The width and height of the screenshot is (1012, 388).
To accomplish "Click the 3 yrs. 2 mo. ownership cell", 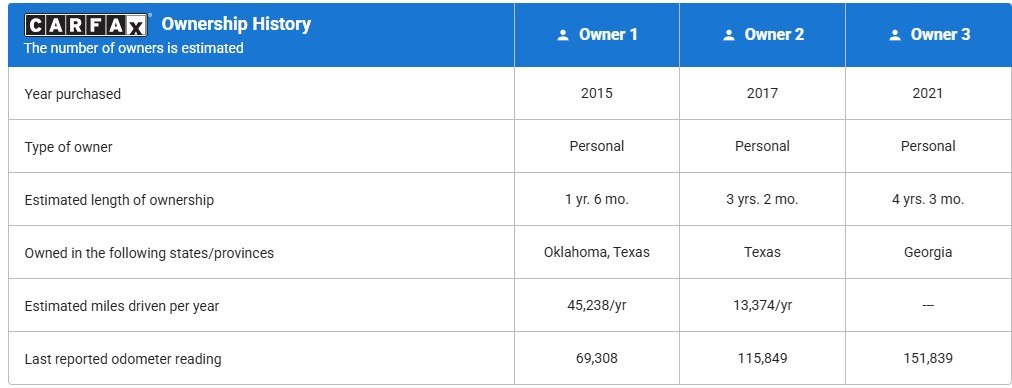I will [762, 199].
